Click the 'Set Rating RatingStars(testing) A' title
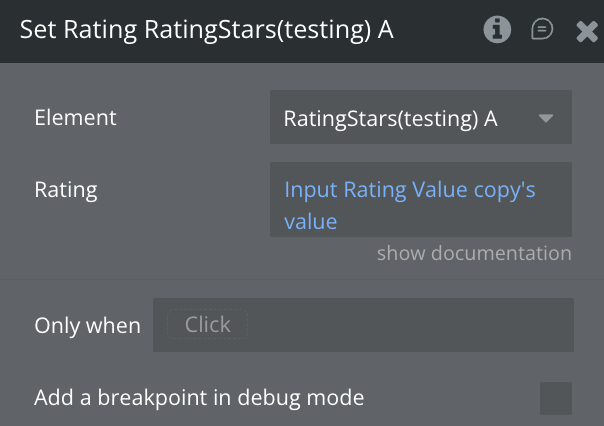 pyautogui.click(x=207, y=30)
